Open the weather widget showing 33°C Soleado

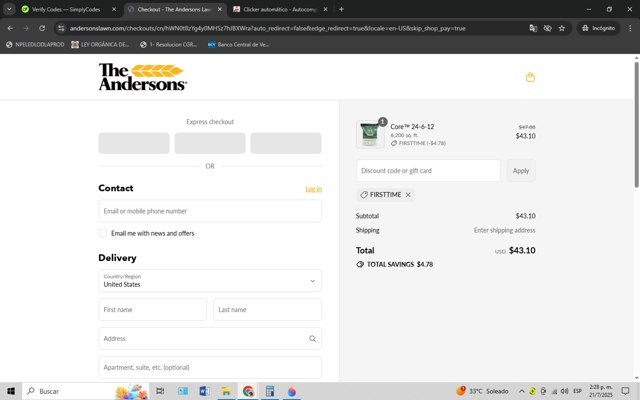pyautogui.click(x=482, y=391)
